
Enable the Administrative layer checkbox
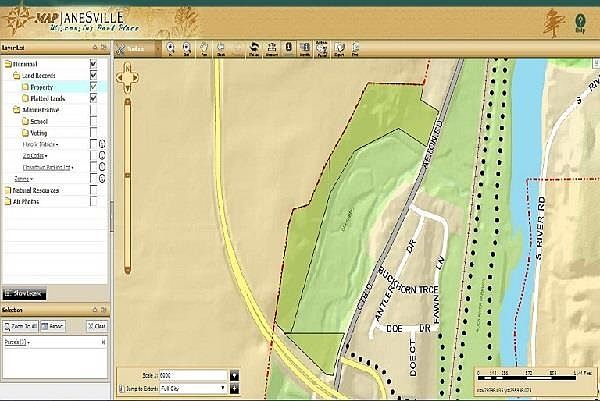coord(93,109)
